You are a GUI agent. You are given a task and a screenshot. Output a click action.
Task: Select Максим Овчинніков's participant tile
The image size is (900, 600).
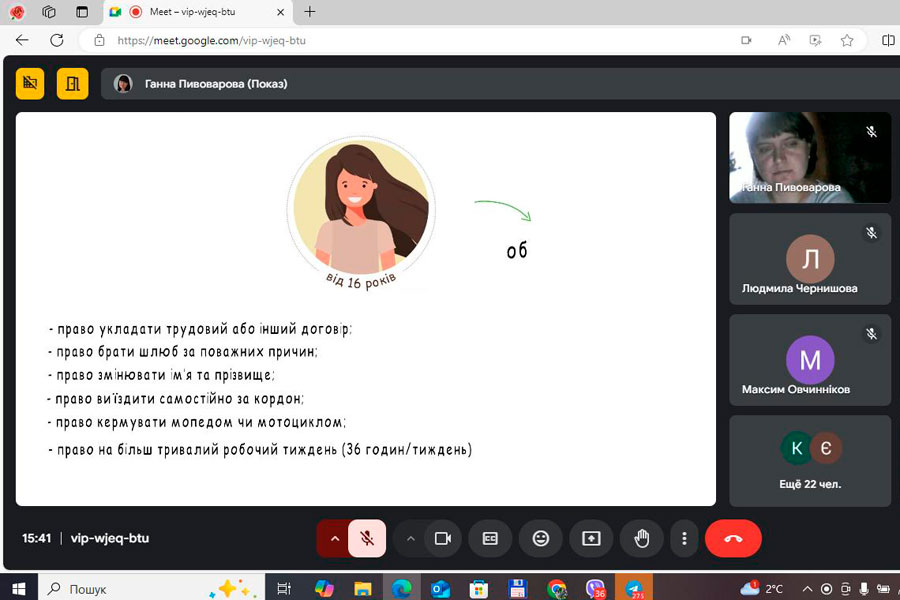[810, 360]
